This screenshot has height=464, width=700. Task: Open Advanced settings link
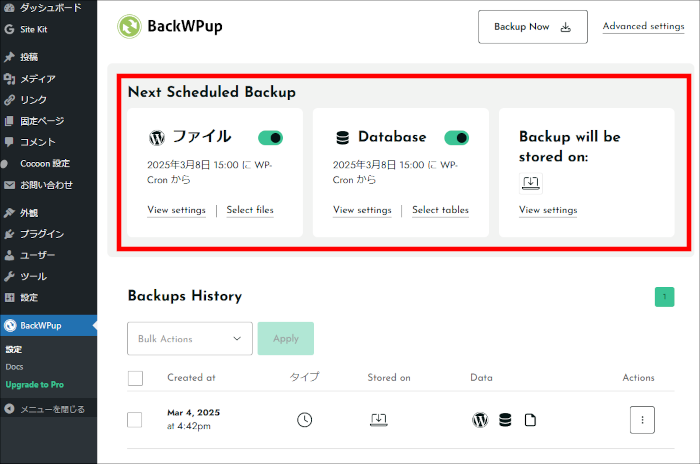(643, 26)
